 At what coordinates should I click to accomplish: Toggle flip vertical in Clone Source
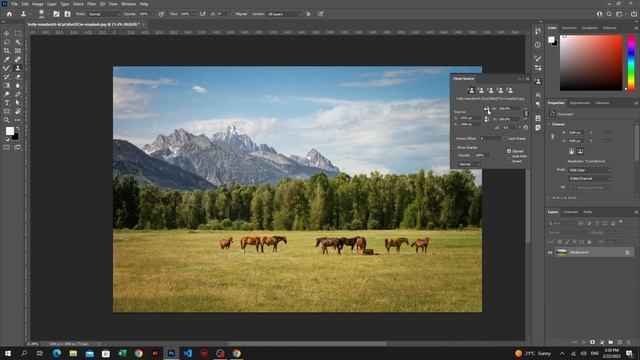point(487,119)
